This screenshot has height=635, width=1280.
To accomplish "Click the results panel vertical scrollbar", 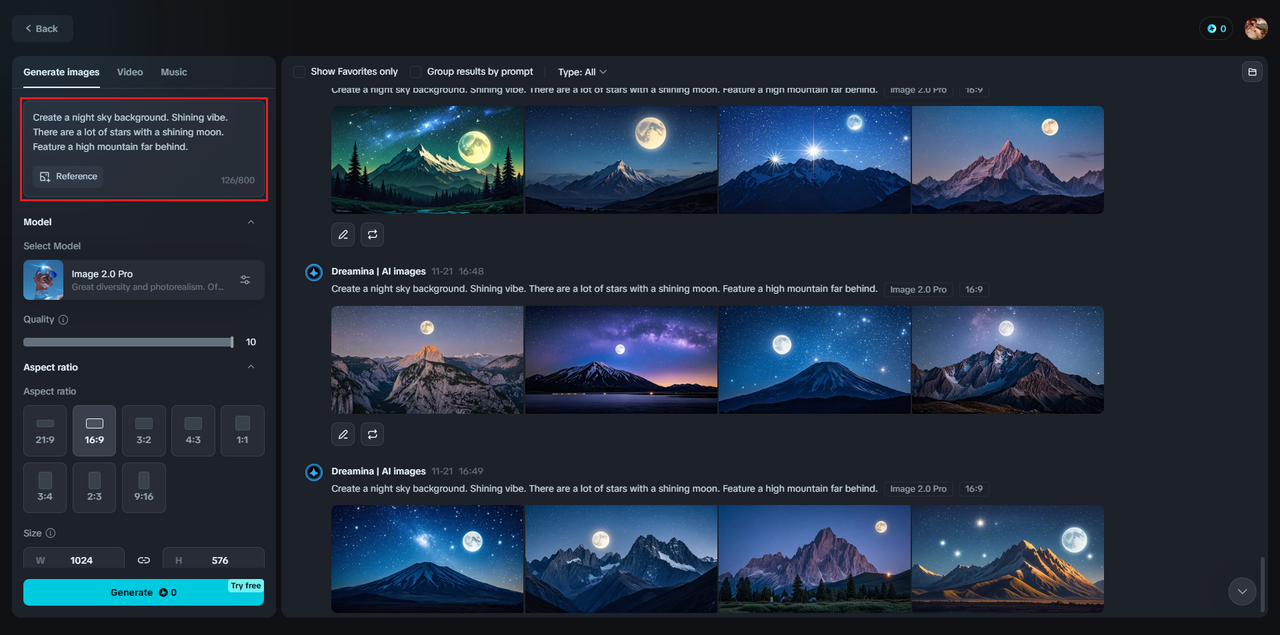I will 1263,585.
